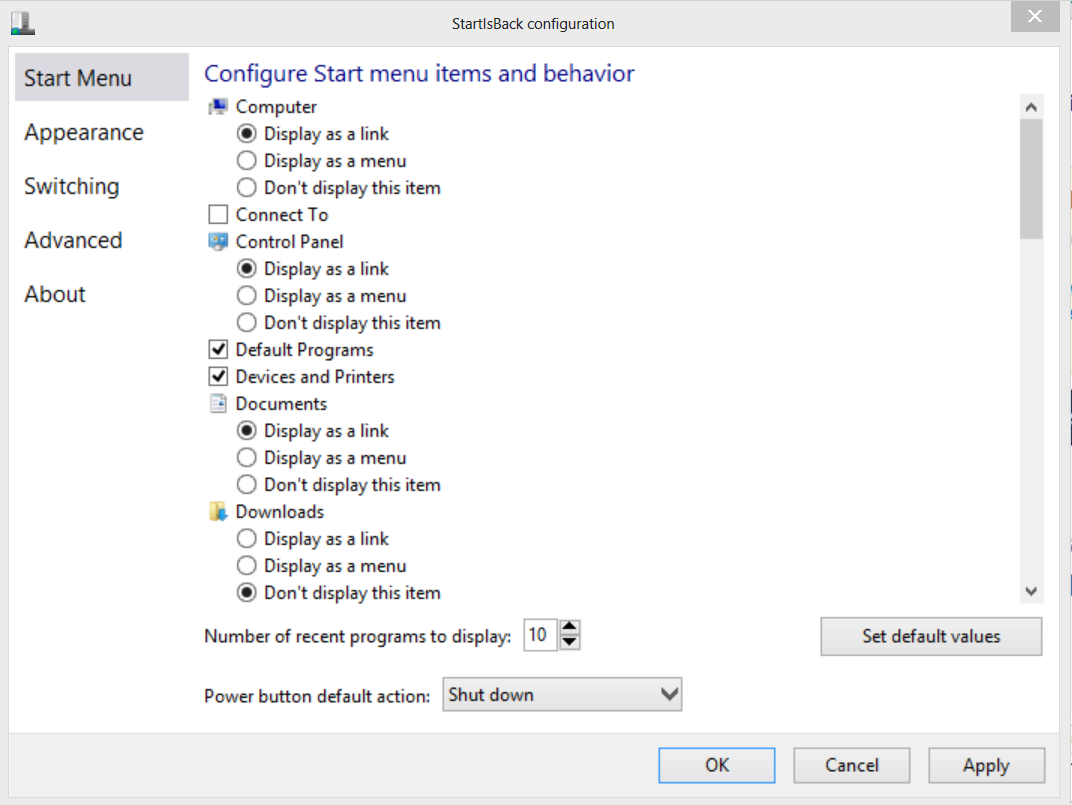Switch to the Appearance tab
The image size is (1072, 805).
(x=84, y=132)
